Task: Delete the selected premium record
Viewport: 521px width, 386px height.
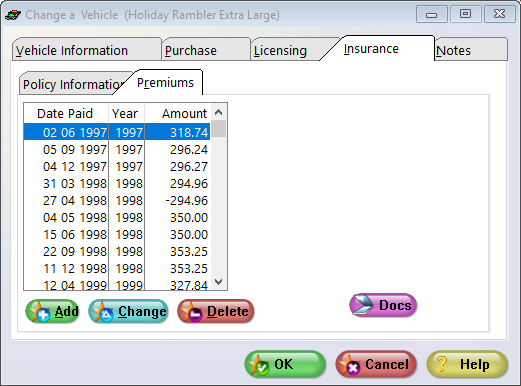Action: pyautogui.click(x=216, y=311)
